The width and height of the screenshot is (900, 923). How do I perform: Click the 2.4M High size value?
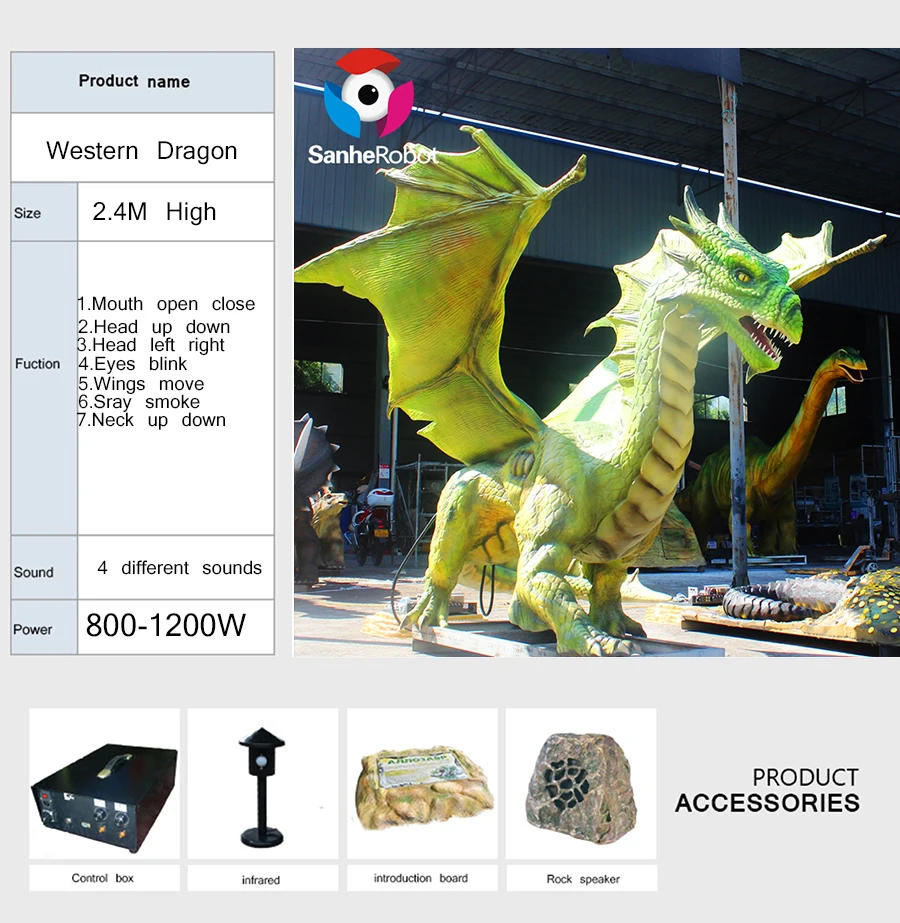155,212
